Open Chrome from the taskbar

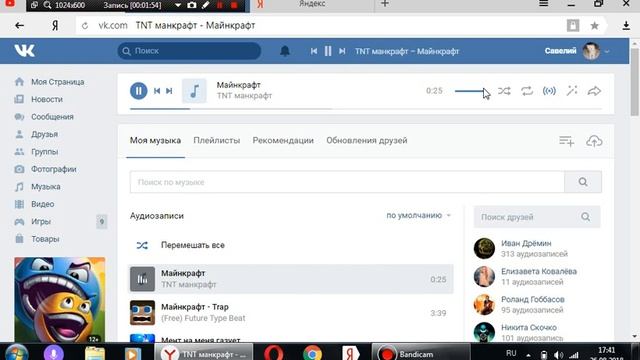[x=312, y=353]
